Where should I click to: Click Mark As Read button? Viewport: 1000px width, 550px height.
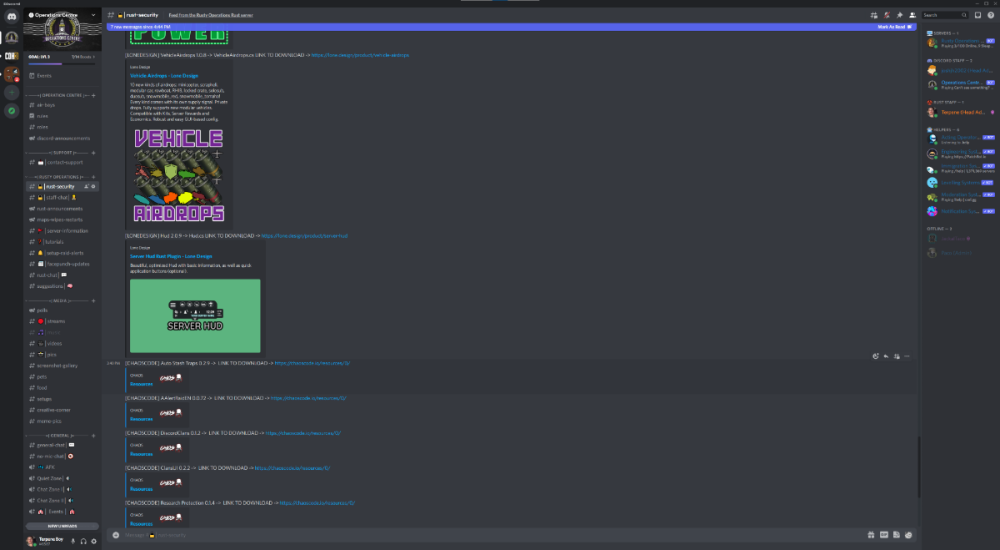point(894,27)
